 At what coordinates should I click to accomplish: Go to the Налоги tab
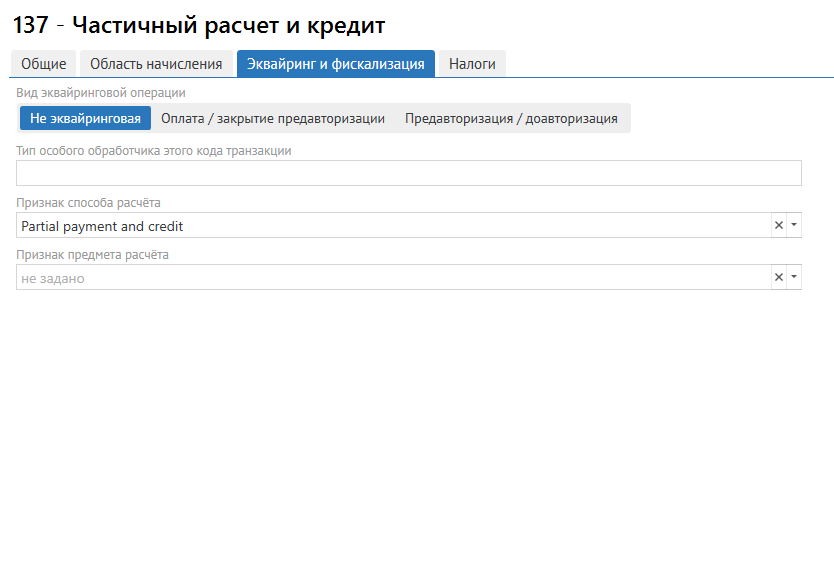(x=472, y=64)
